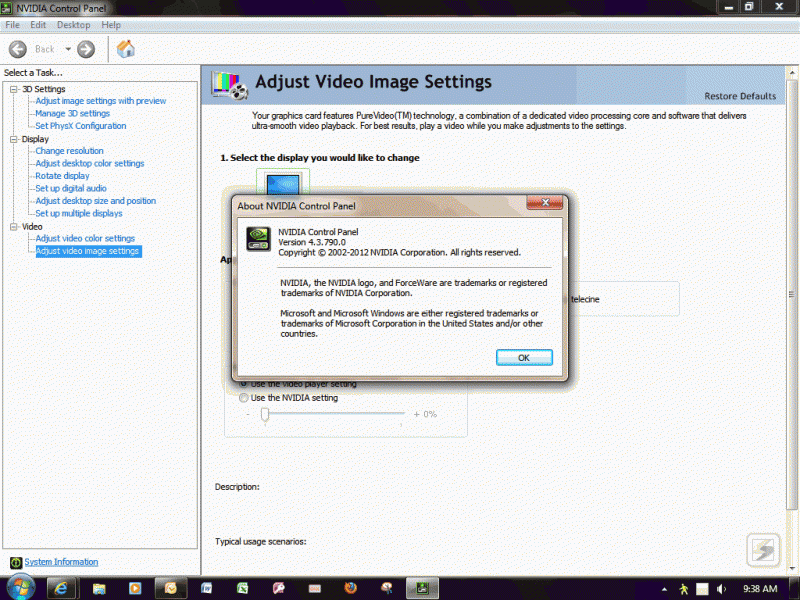Screen dimensions: 800x600
Task: Go back with the Back arrow button
Action: 18,49
